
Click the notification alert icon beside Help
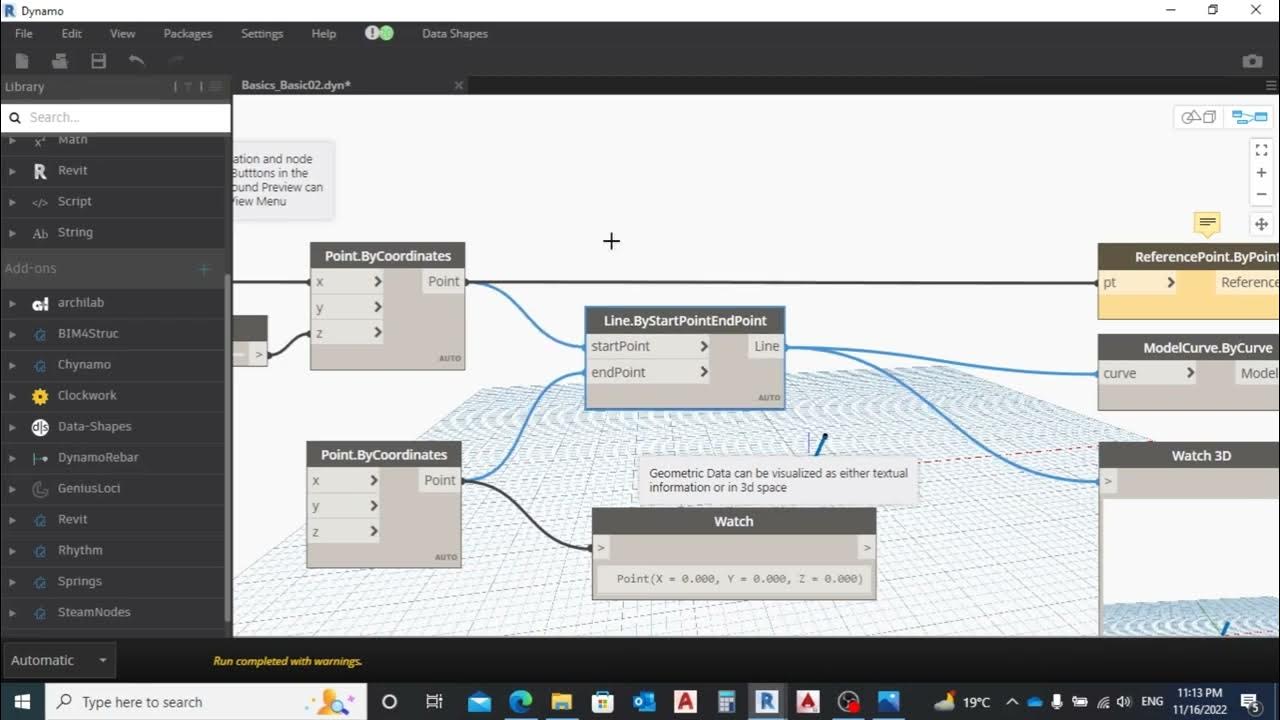(379, 33)
